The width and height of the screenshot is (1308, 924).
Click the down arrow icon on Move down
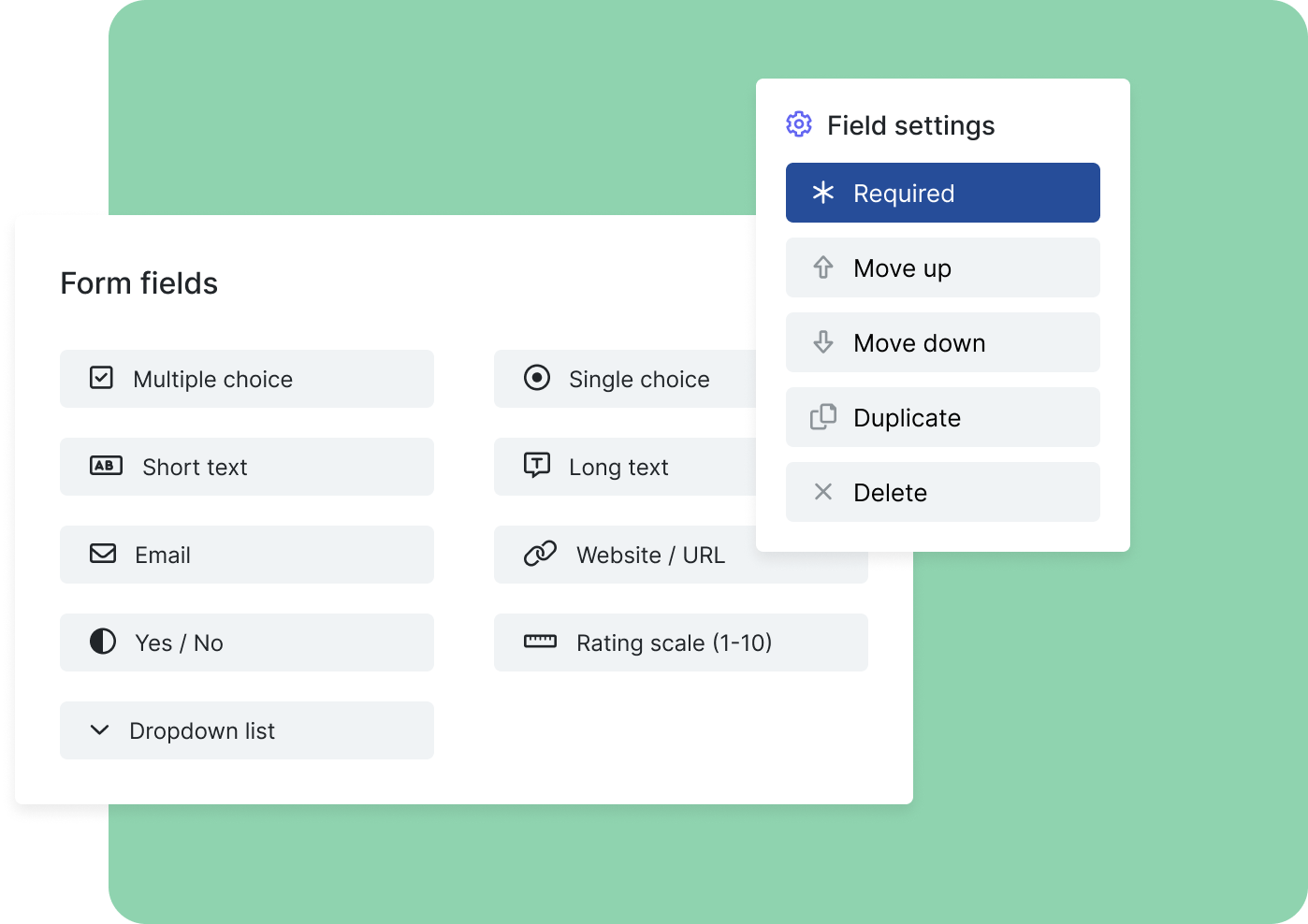(x=823, y=342)
